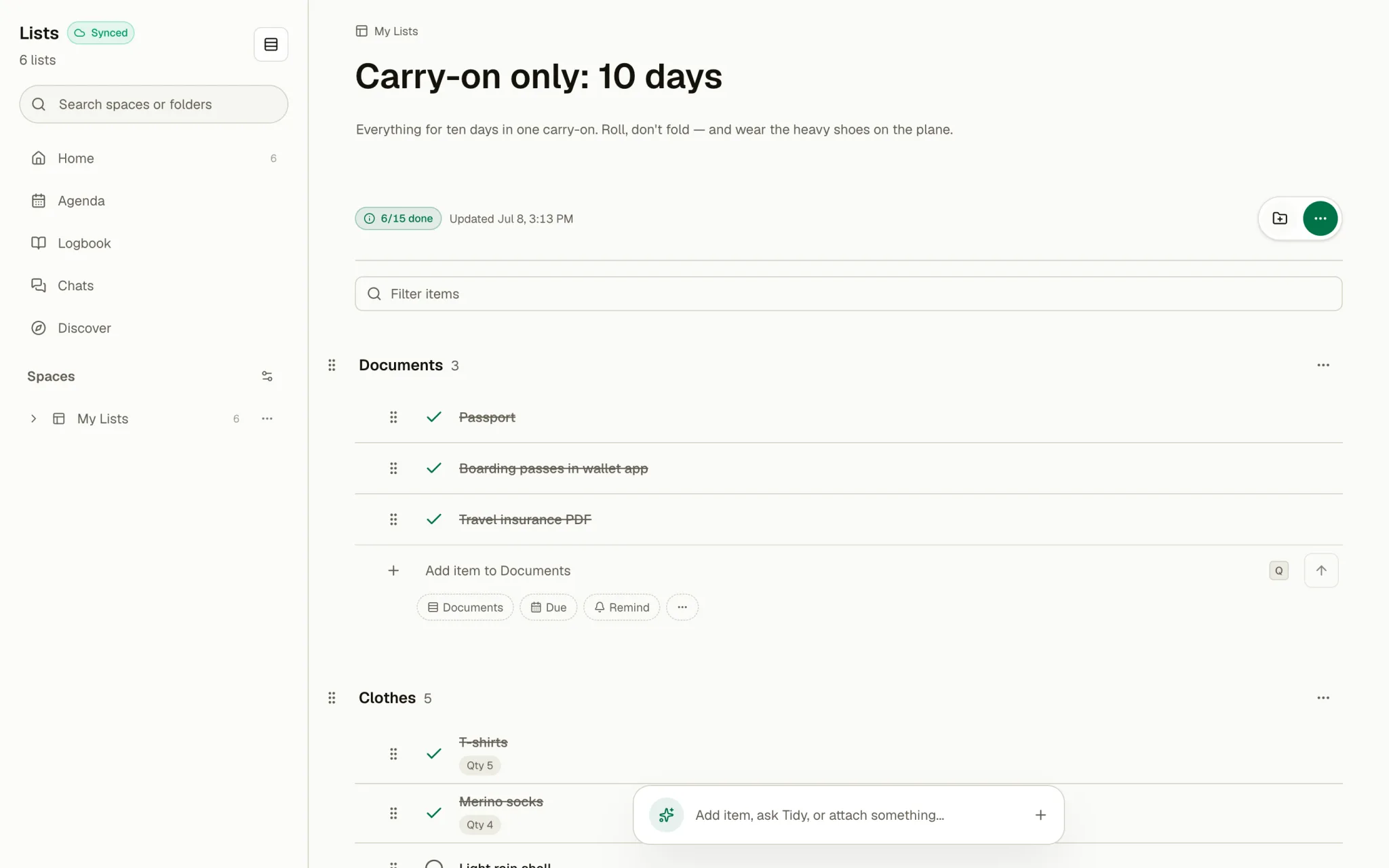Viewport: 1389px width, 868px height.
Task: Click drag handle beside T-shirts item
Action: 393,753
